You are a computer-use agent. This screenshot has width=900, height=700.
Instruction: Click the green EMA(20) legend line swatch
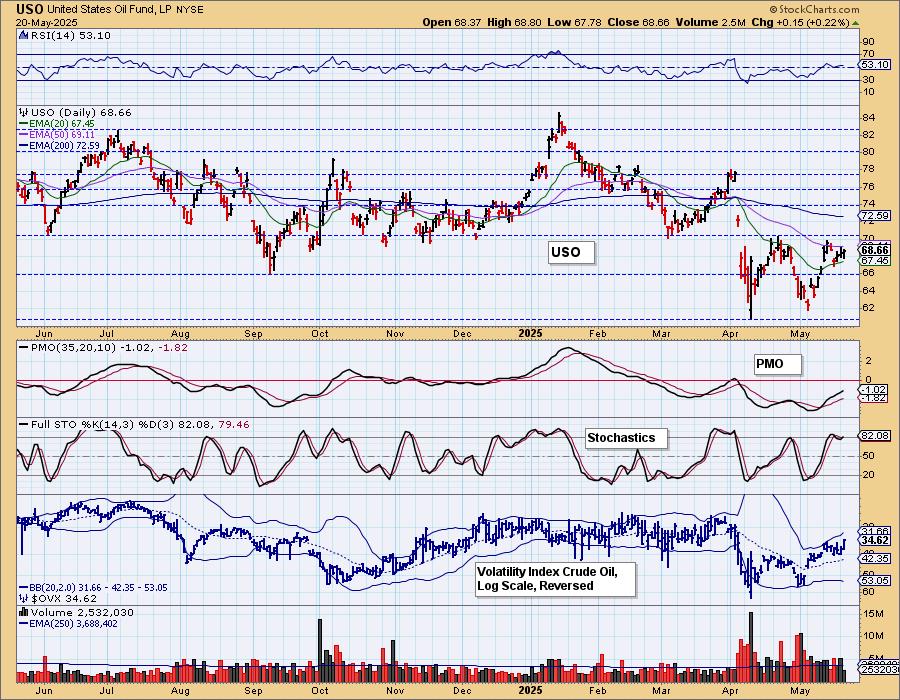click(24, 123)
